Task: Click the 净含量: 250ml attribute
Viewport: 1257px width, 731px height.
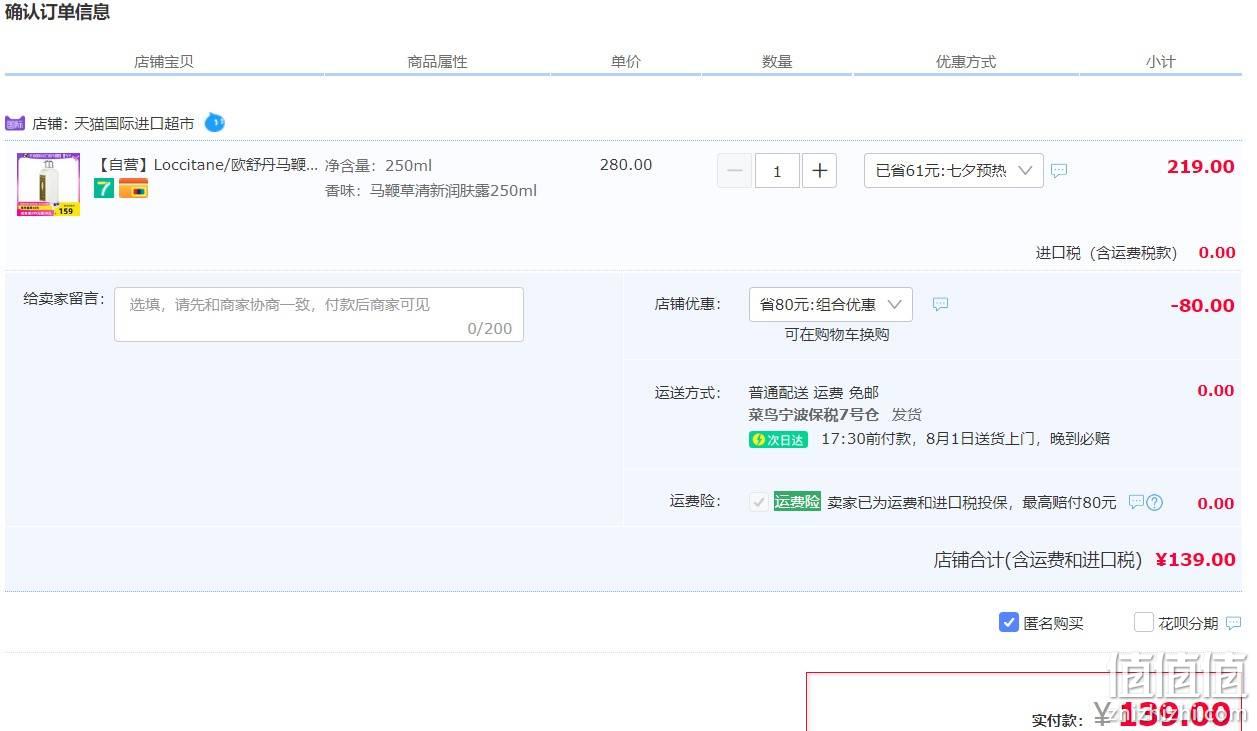Action: 379,166
